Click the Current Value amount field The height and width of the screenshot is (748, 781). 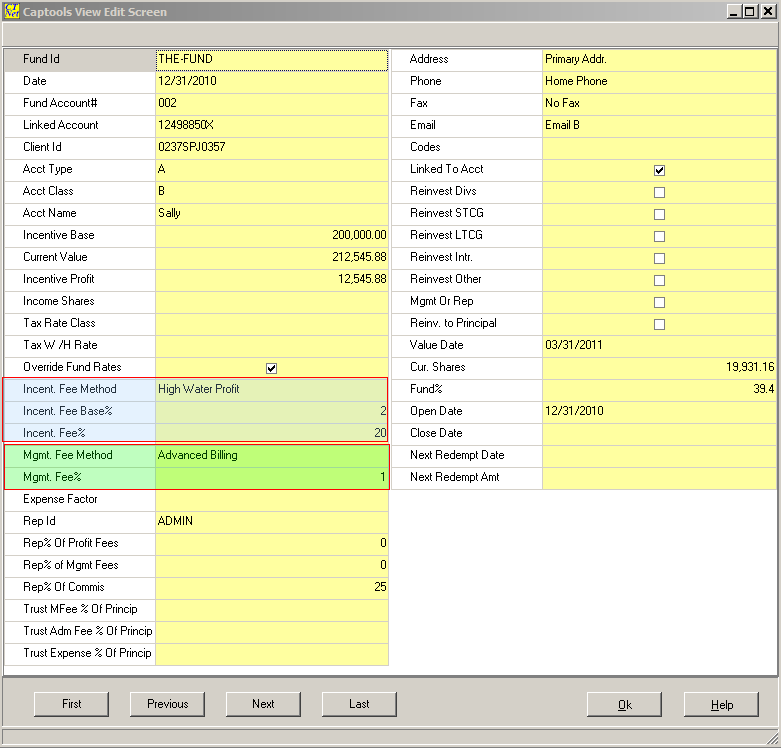coord(271,257)
